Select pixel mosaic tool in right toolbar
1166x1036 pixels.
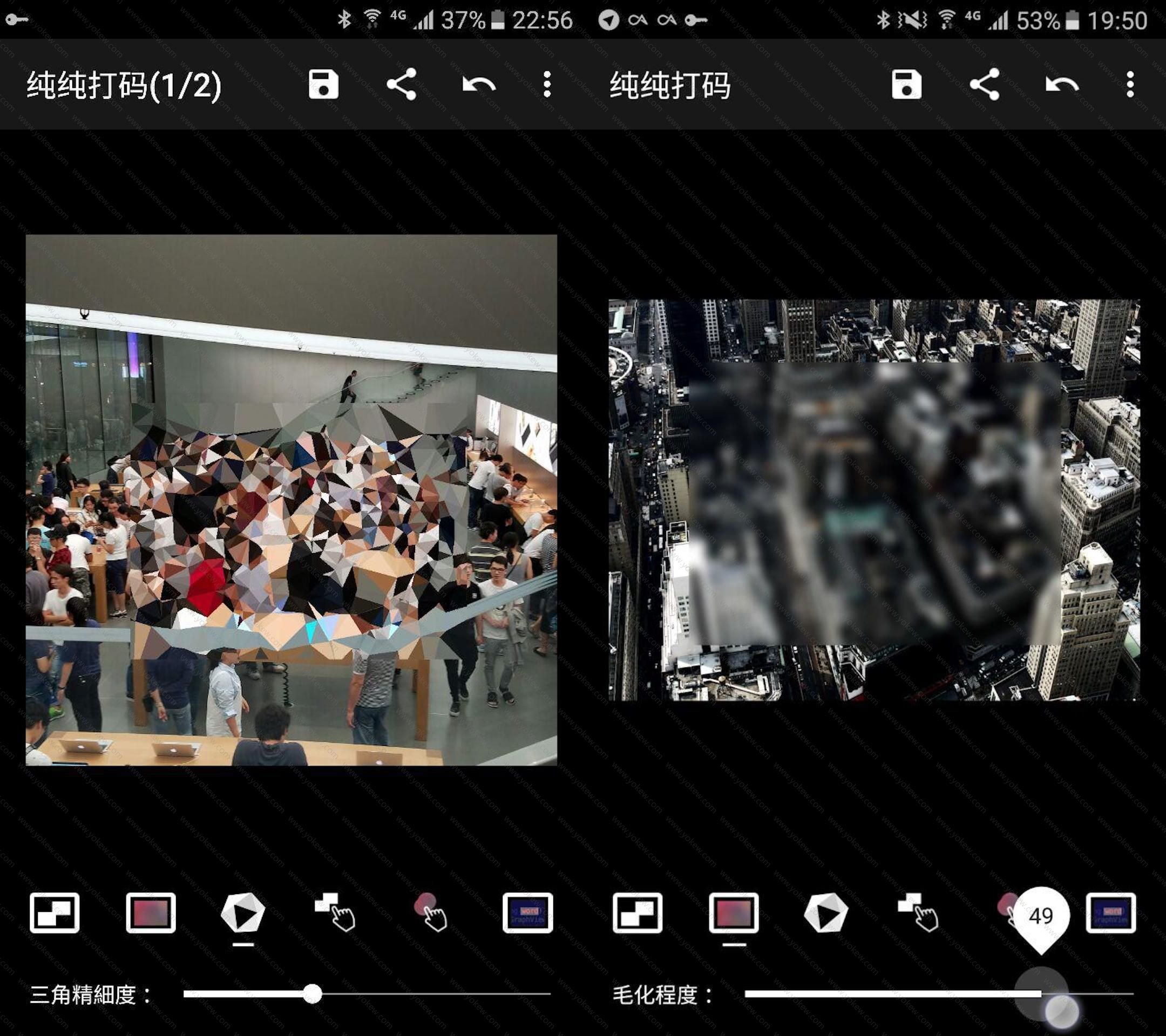click(x=638, y=913)
